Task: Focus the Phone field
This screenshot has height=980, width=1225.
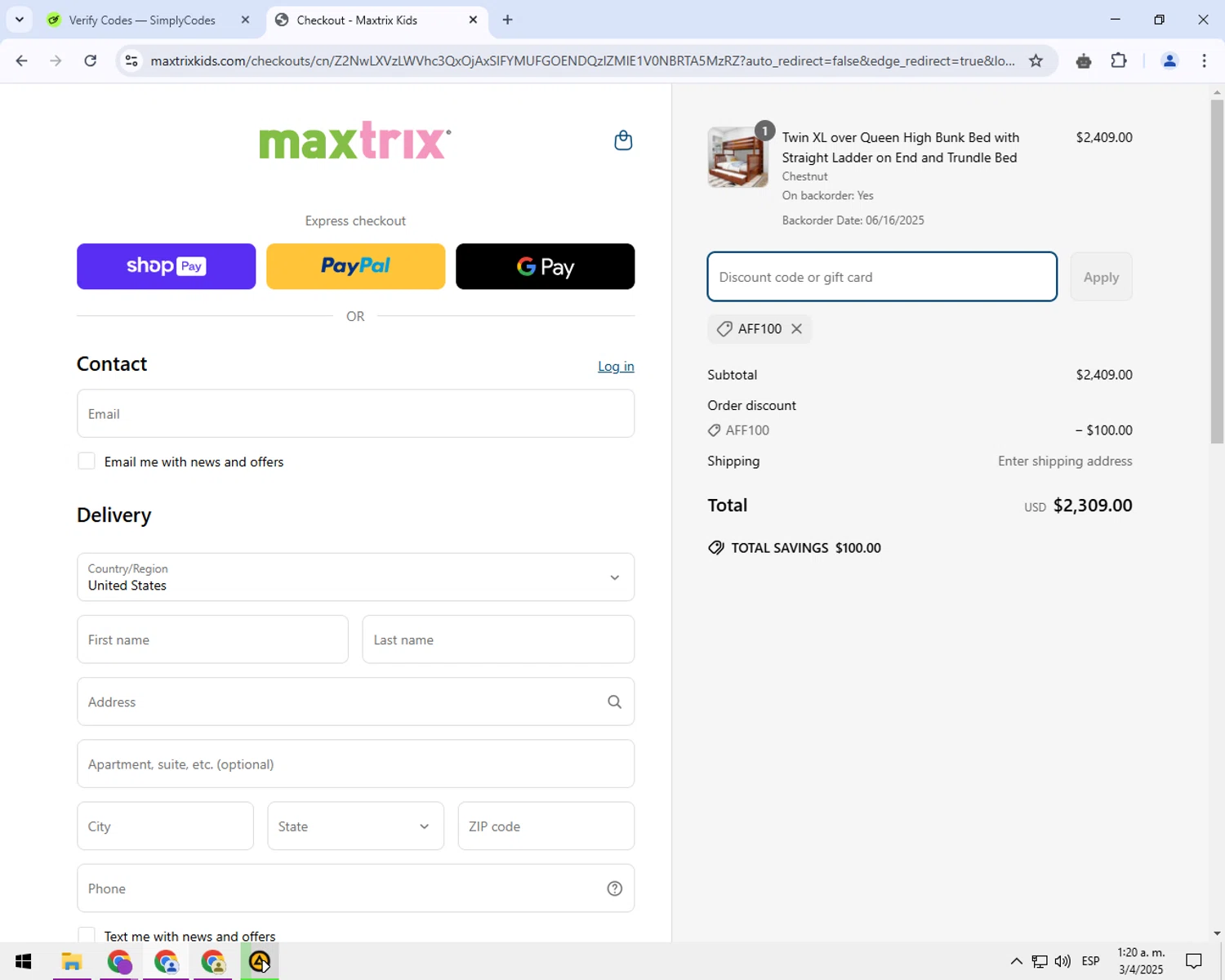Action: (x=355, y=889)
